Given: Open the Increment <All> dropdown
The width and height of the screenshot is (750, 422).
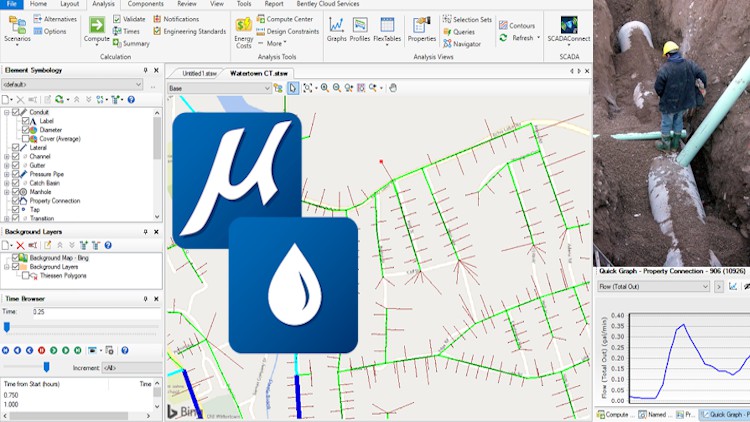Looking at the screenshot, I should (132, 368).
